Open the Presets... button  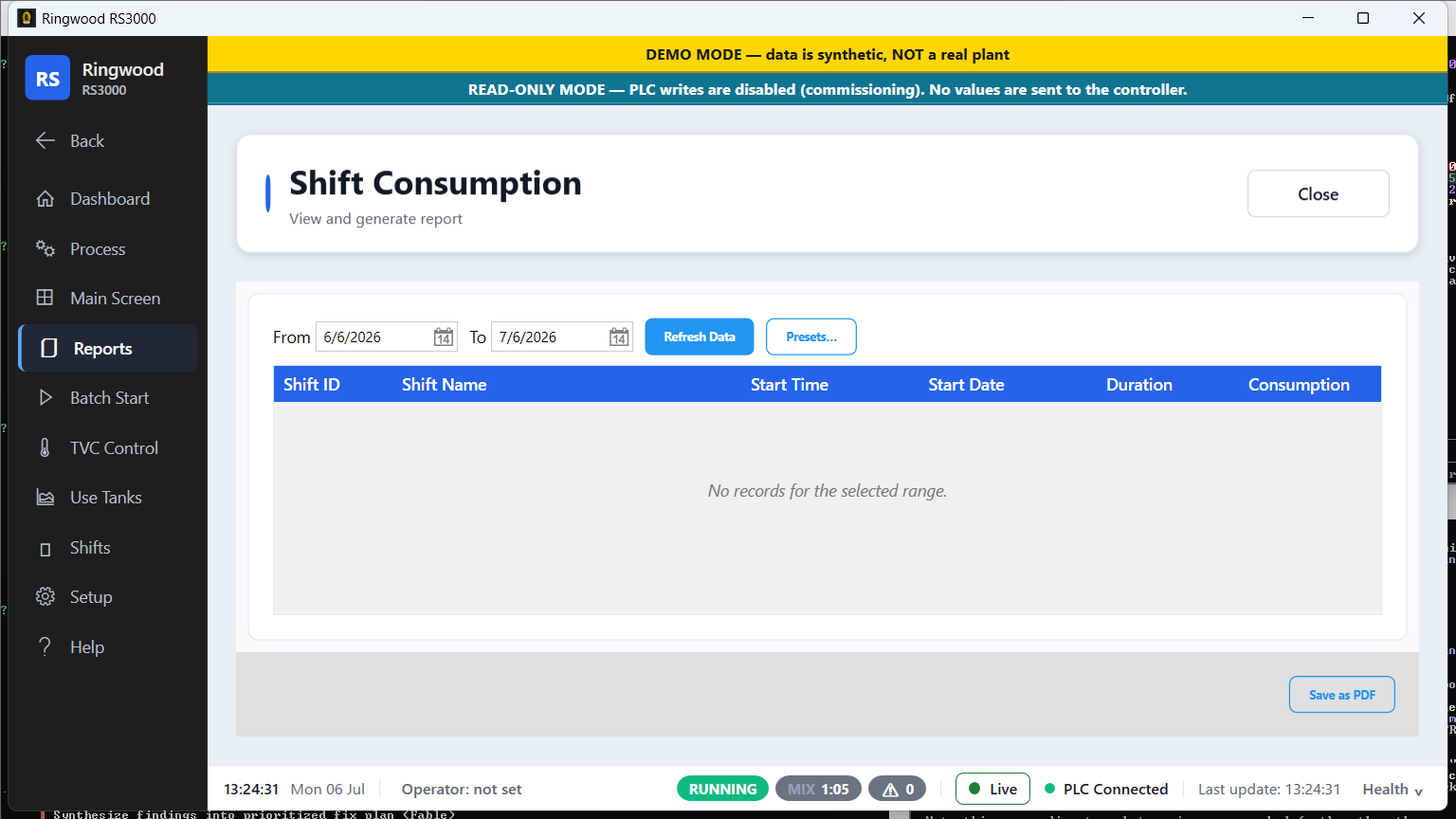pyautogui.click(x=811, y=337)
